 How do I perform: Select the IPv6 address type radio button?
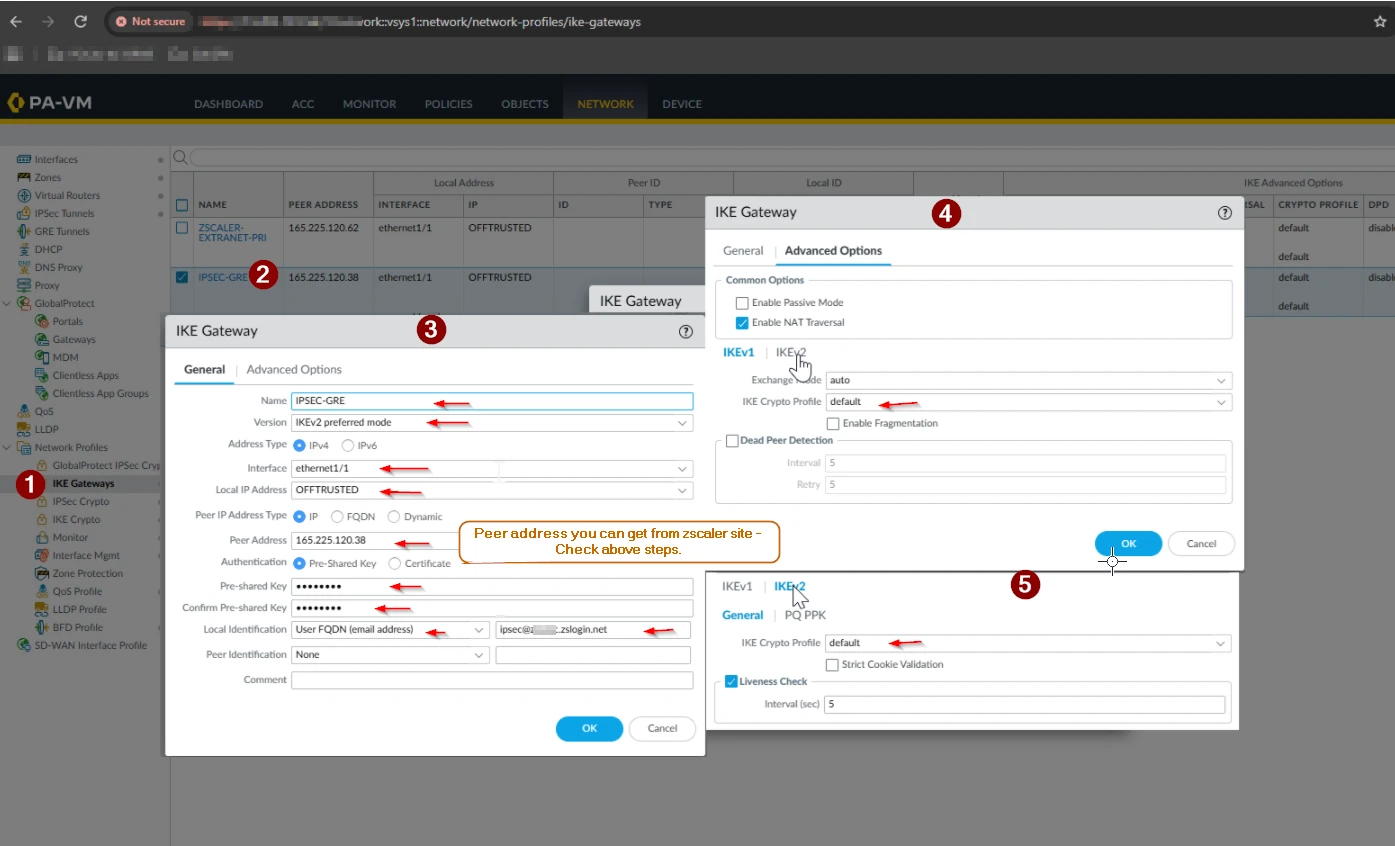348,445
